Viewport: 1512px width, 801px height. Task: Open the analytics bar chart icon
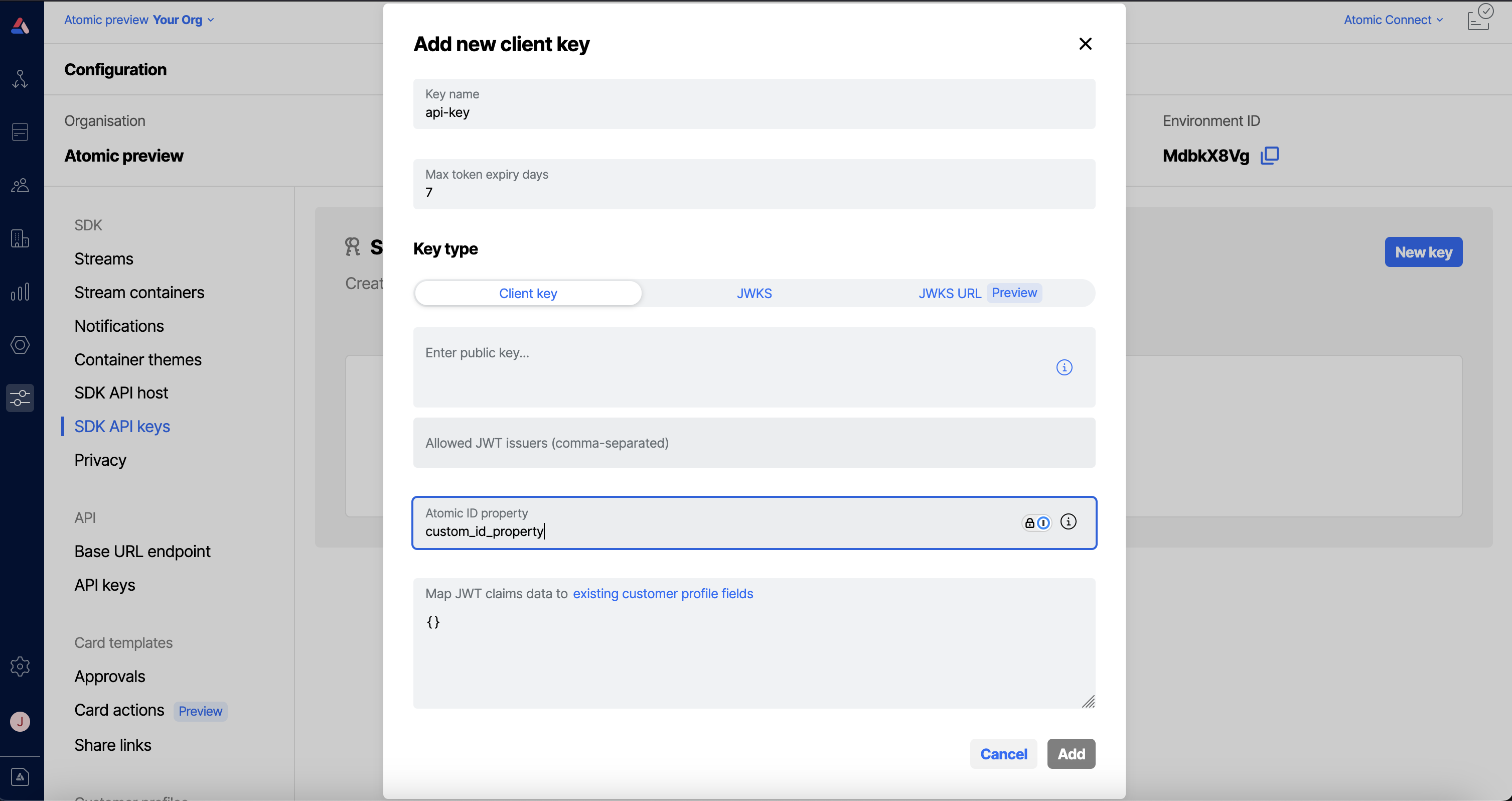coord(20,292)
